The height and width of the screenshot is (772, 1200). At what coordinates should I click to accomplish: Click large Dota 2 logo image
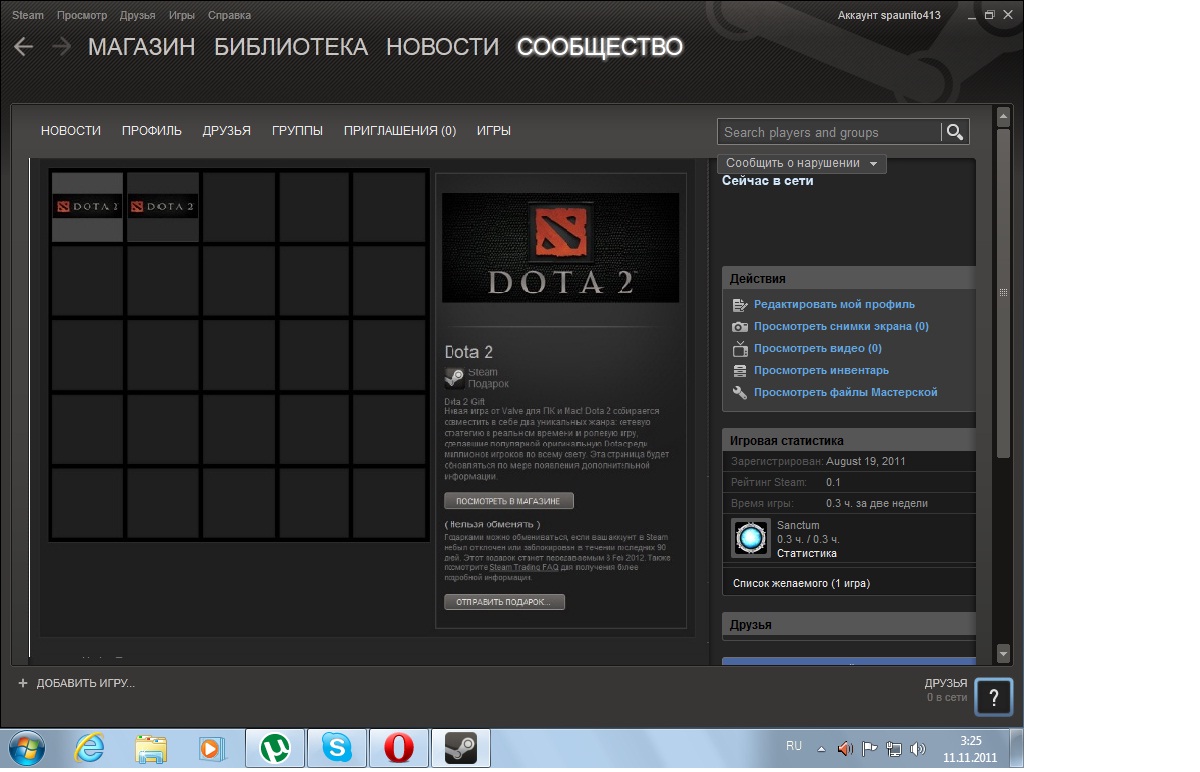(560, 247)
